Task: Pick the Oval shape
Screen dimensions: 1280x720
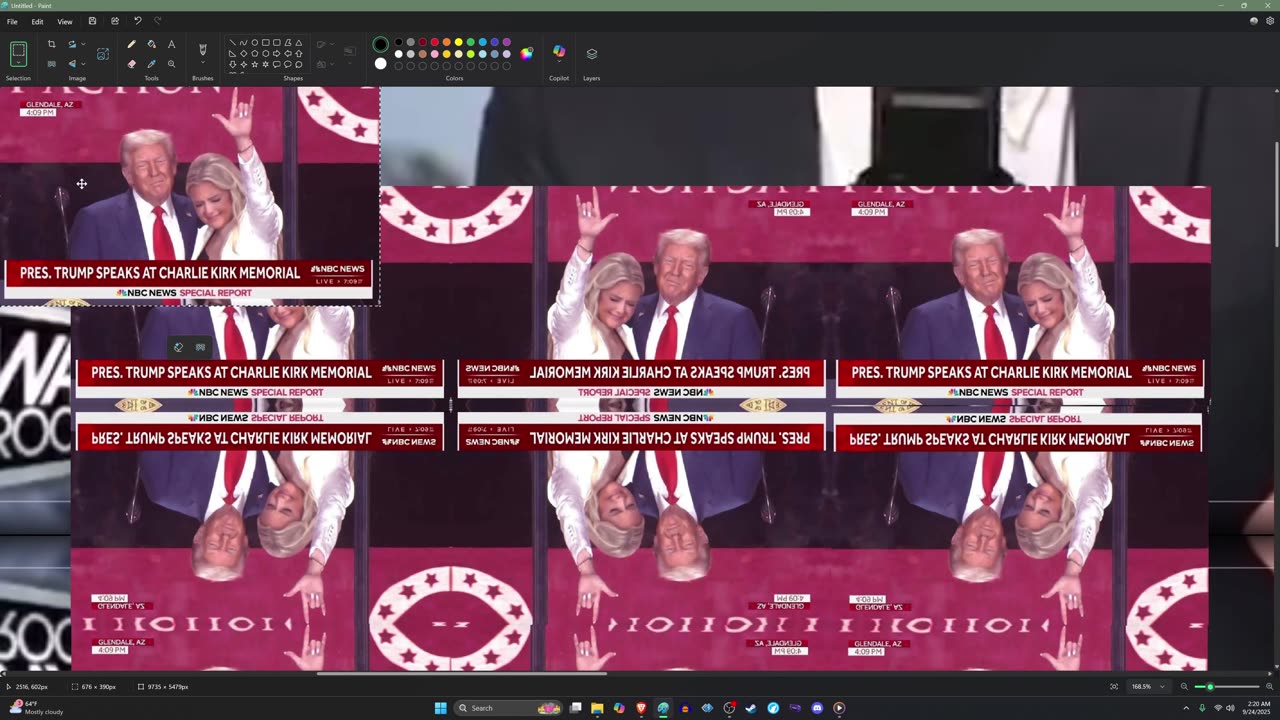Action: click(254, 43)
